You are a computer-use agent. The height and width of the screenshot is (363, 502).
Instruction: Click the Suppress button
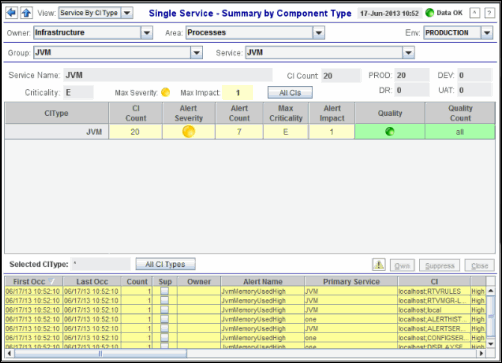tap(440, 266)
